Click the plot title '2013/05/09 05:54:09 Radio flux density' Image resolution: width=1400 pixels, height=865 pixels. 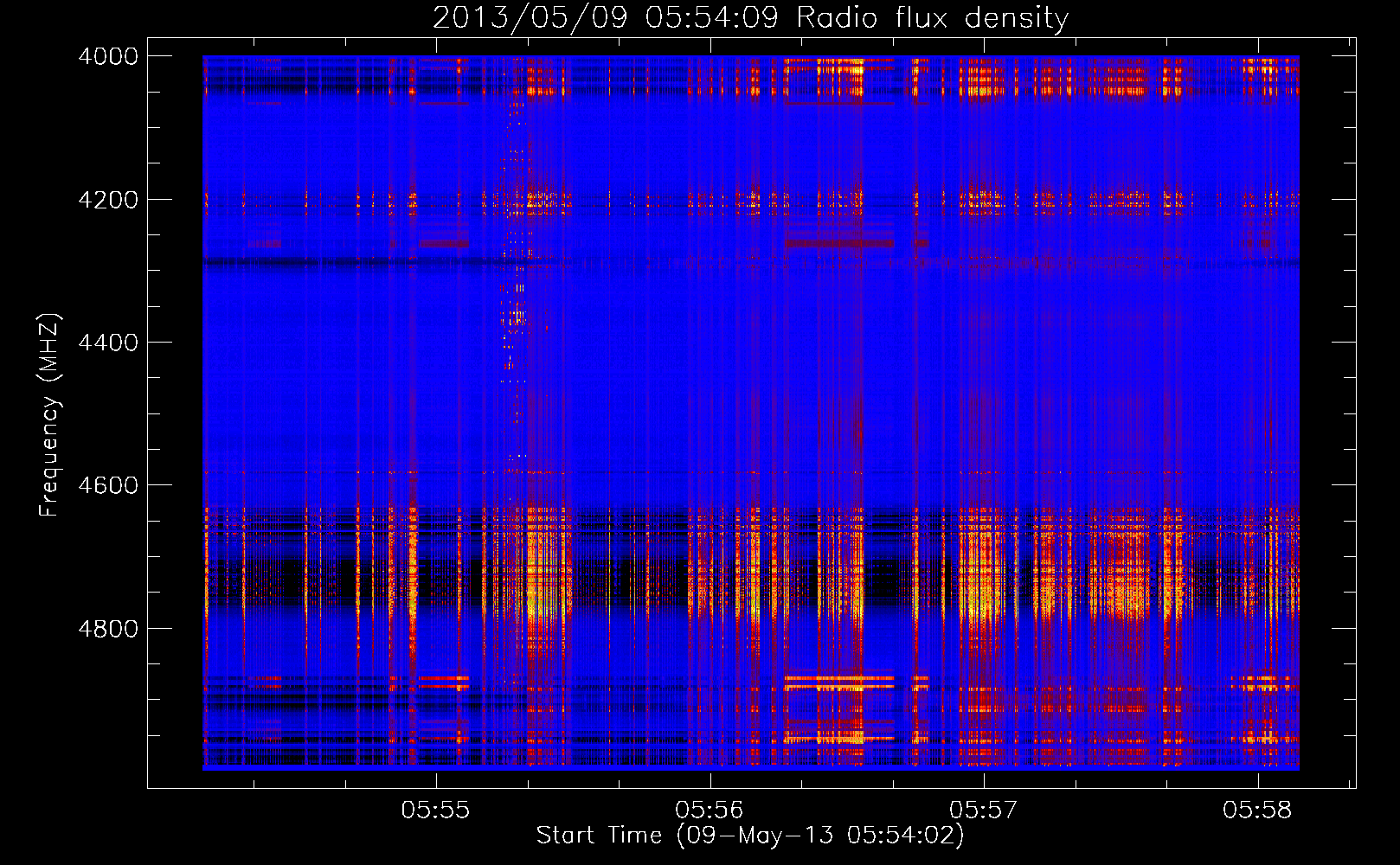(x=750, y=17)
